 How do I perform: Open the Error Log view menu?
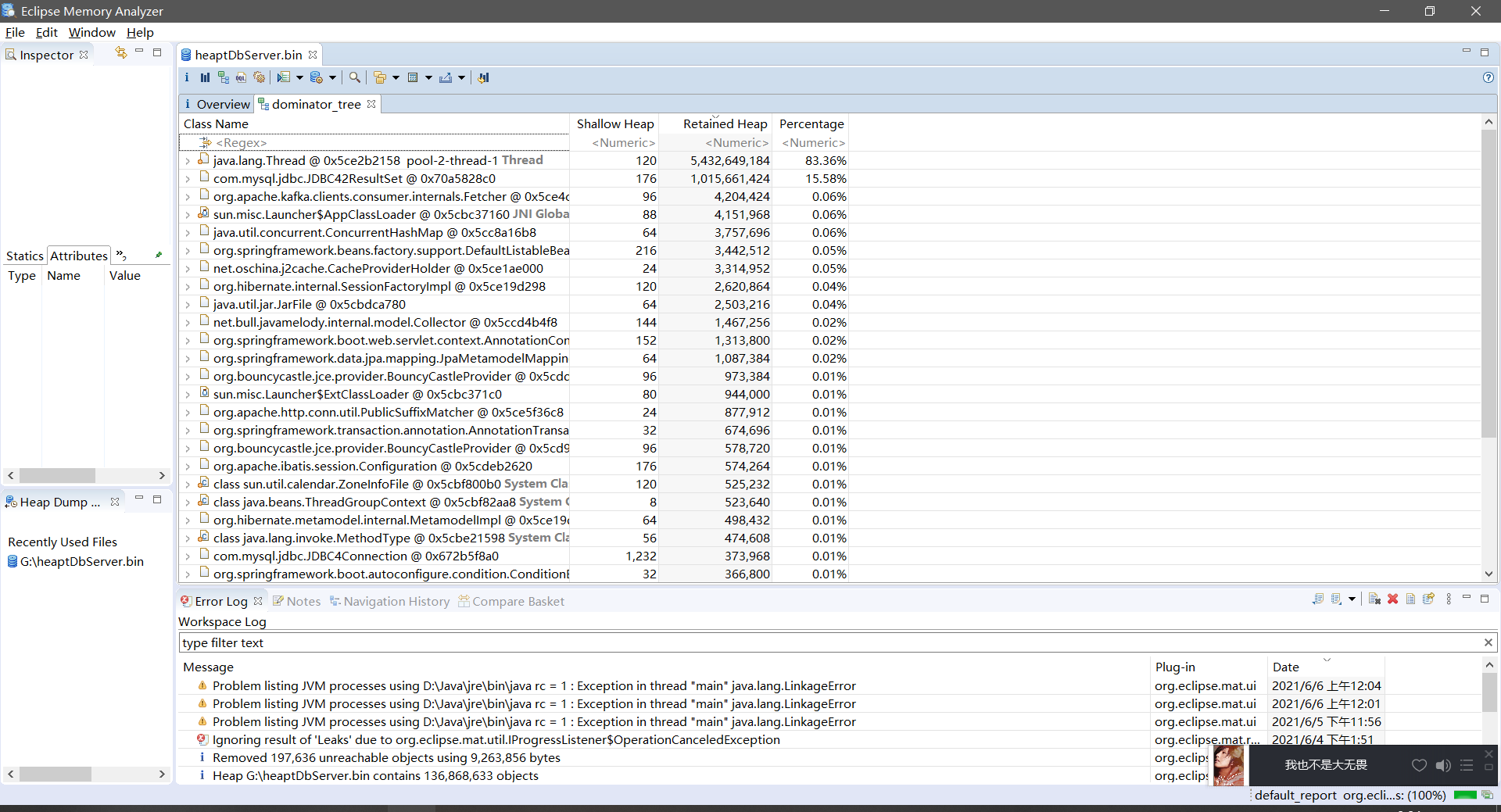(x=1449, y=599)
